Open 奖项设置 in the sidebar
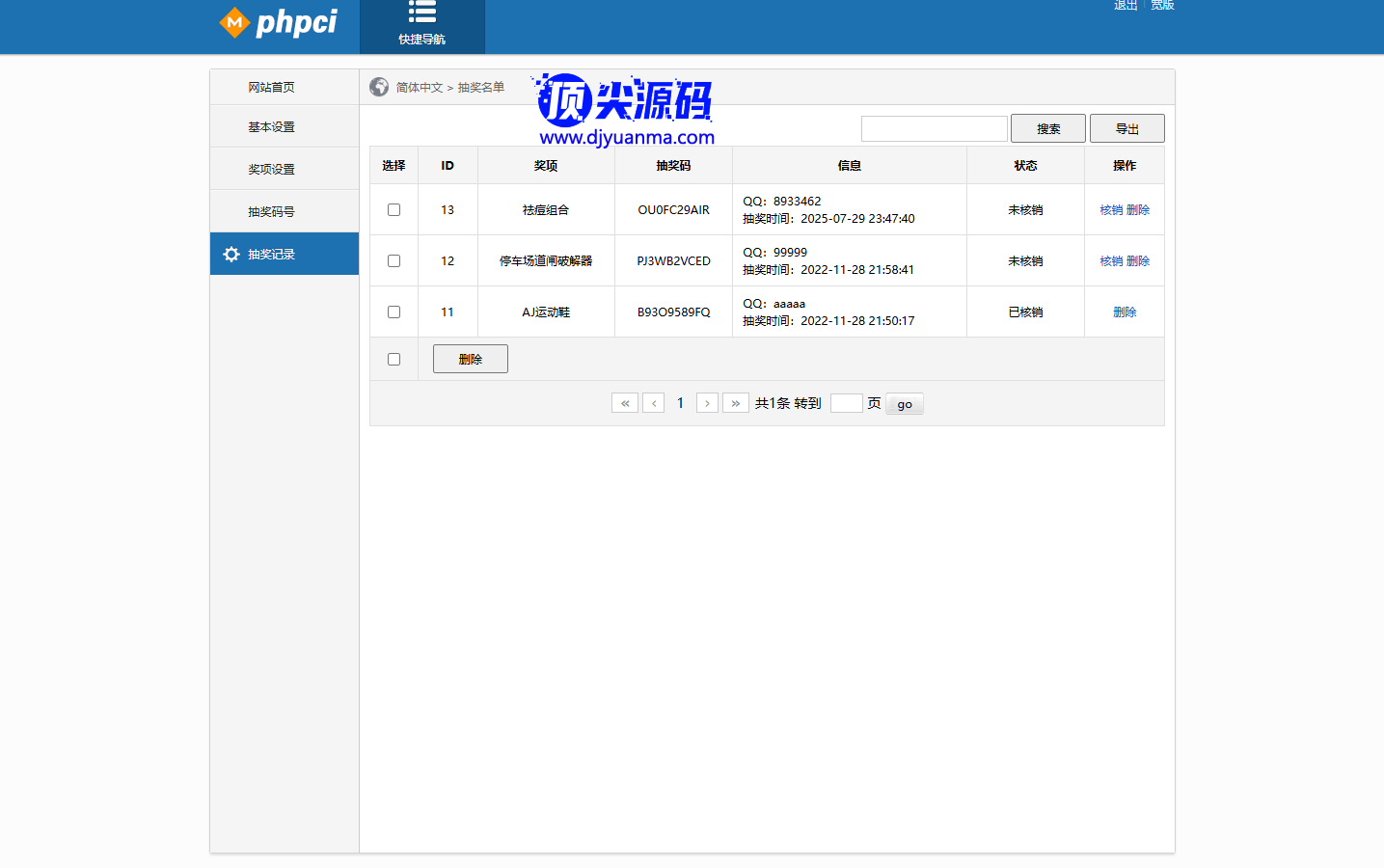Viewport: 1384px width, 868px height. coord(271,170)
